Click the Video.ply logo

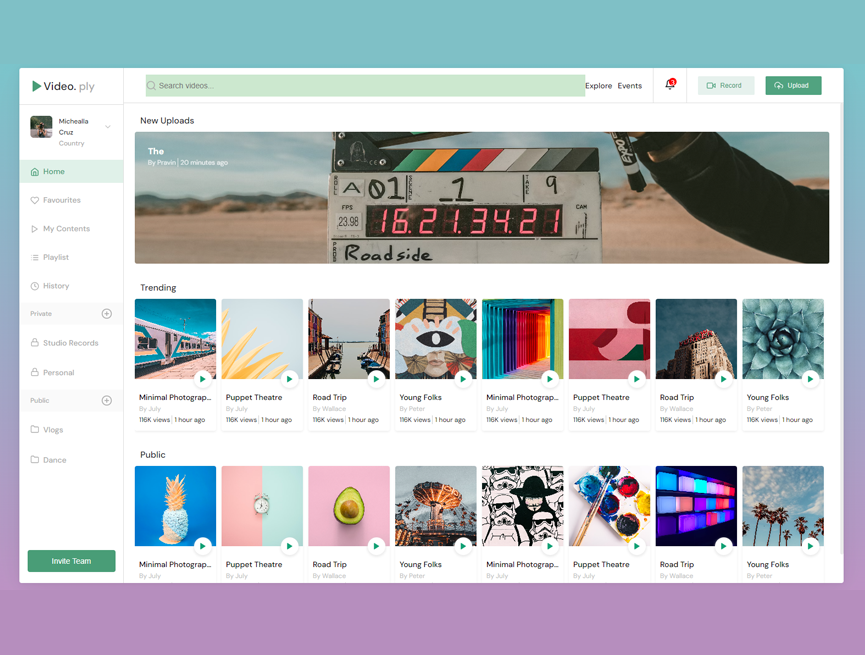63,86
